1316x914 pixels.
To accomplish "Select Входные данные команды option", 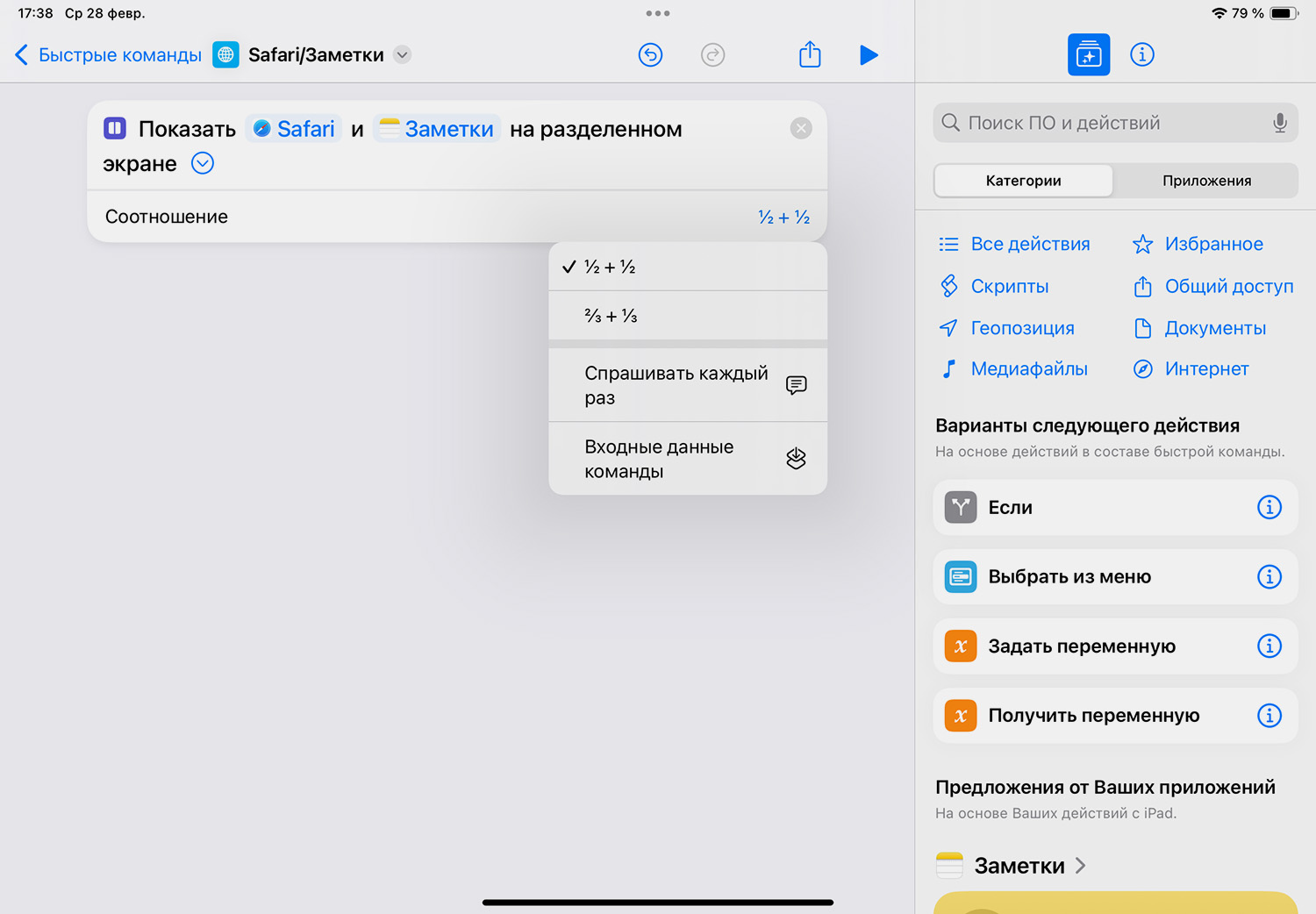I will point(688,459).
